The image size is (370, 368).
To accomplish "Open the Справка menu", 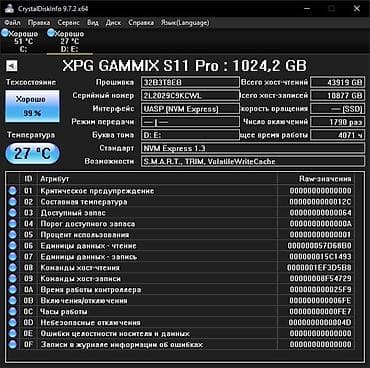I will tap(141, 23).
